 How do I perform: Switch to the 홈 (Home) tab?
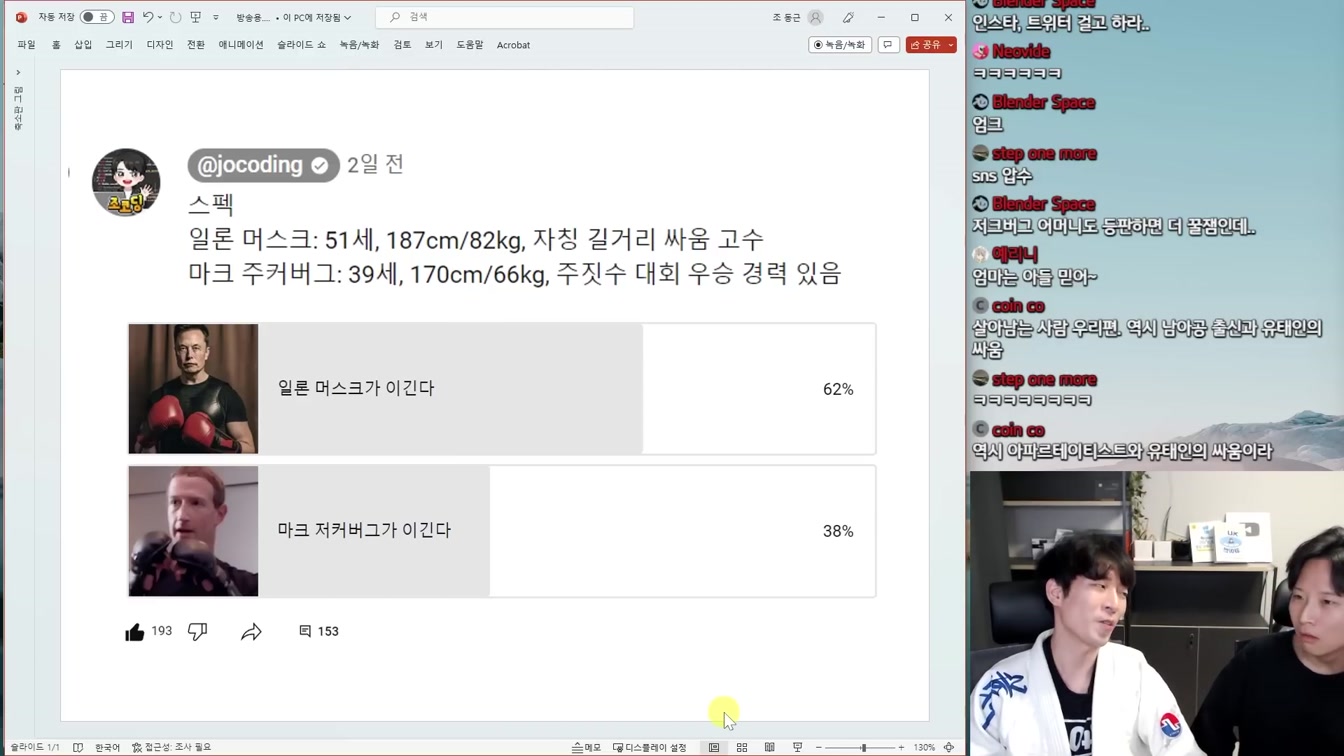[56, 45]
